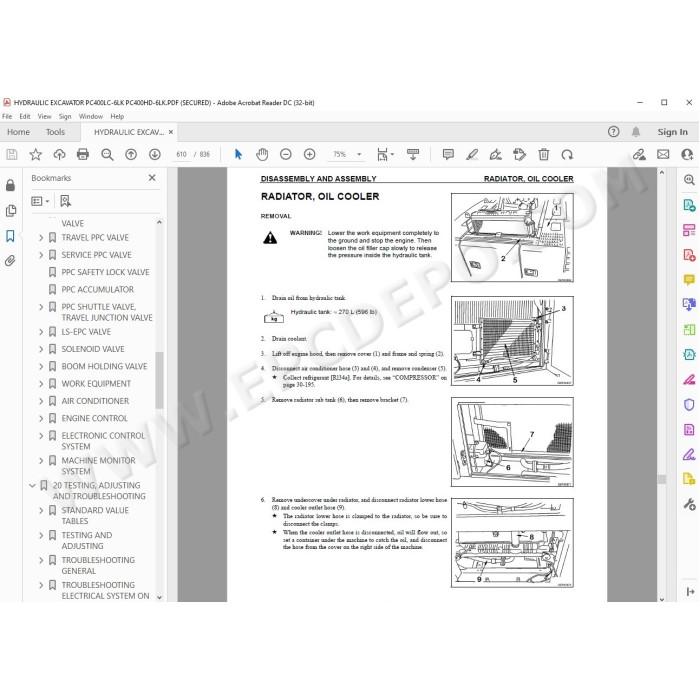Collapse the right tools pane
Image resolution: width=700 pixels, height=700 pixels.
point(690,592)
